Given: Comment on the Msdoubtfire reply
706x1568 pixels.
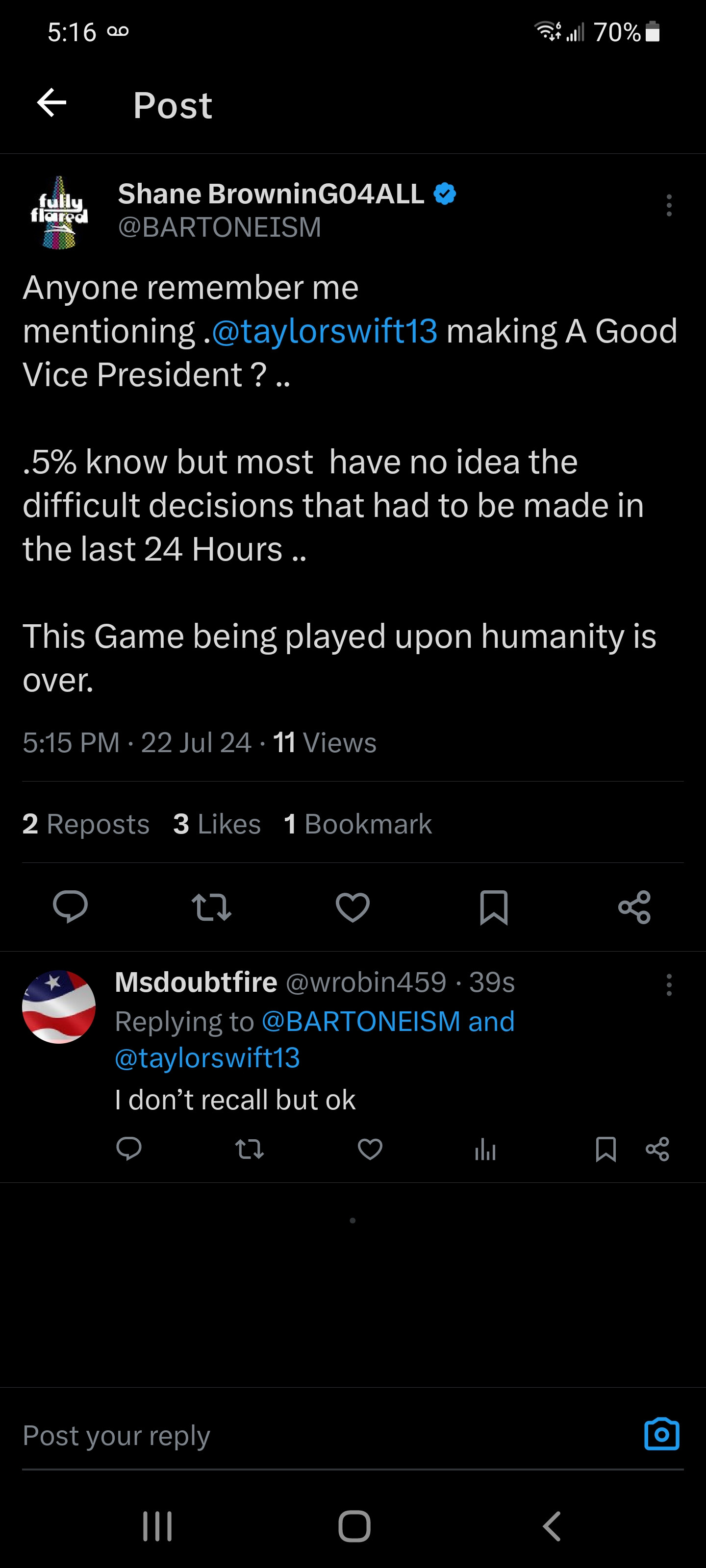Looking at the screenshot, I should [128, 1149].
